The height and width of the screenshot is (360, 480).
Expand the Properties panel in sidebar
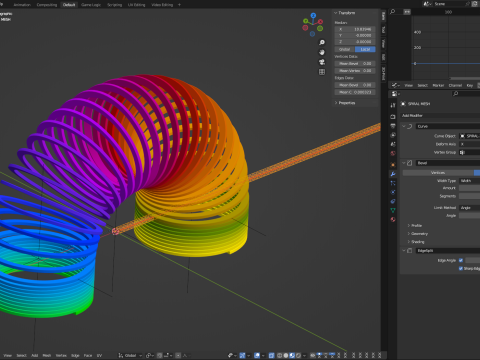point(336,103)
